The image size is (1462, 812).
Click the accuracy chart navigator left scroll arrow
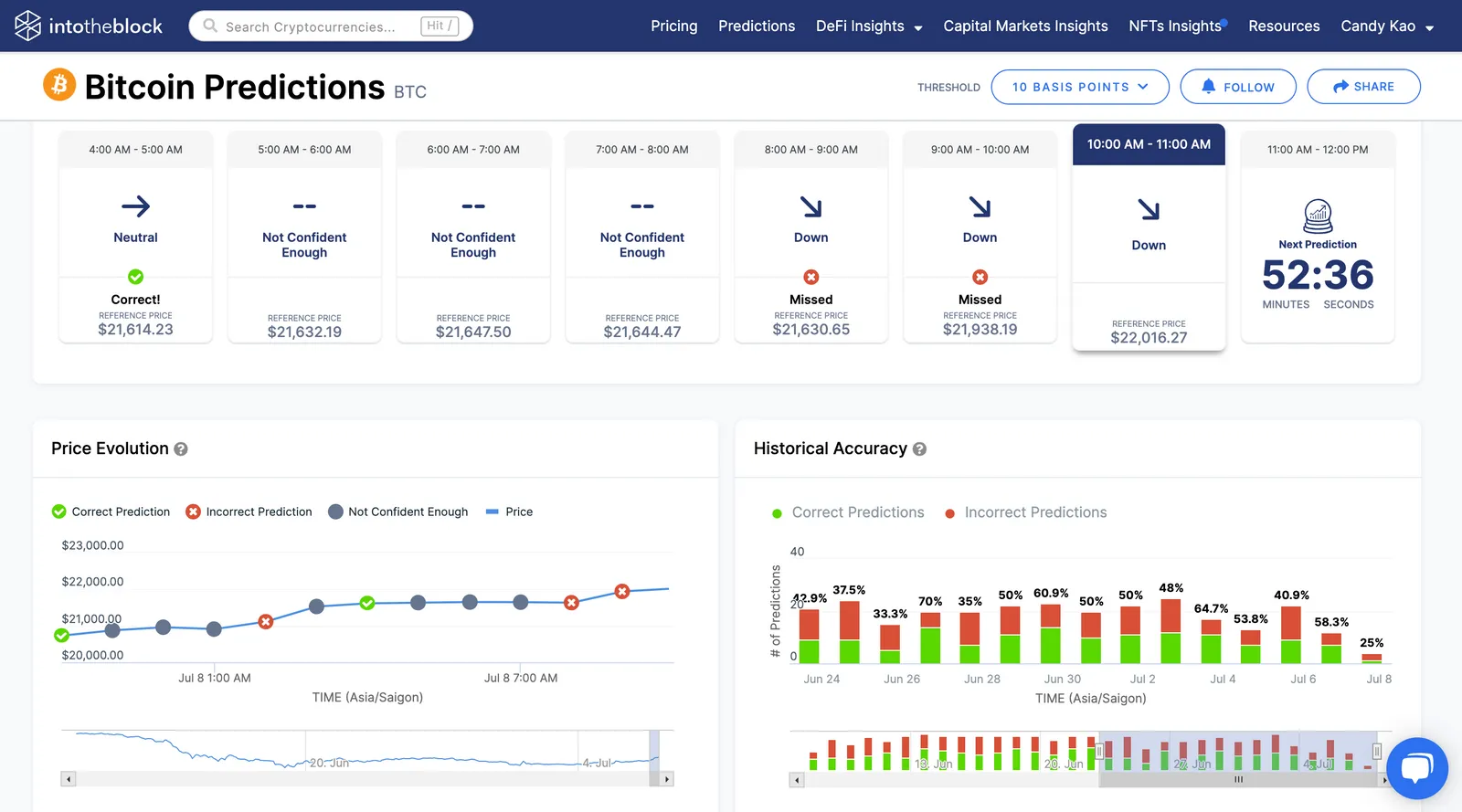click(x=797, y=780)
